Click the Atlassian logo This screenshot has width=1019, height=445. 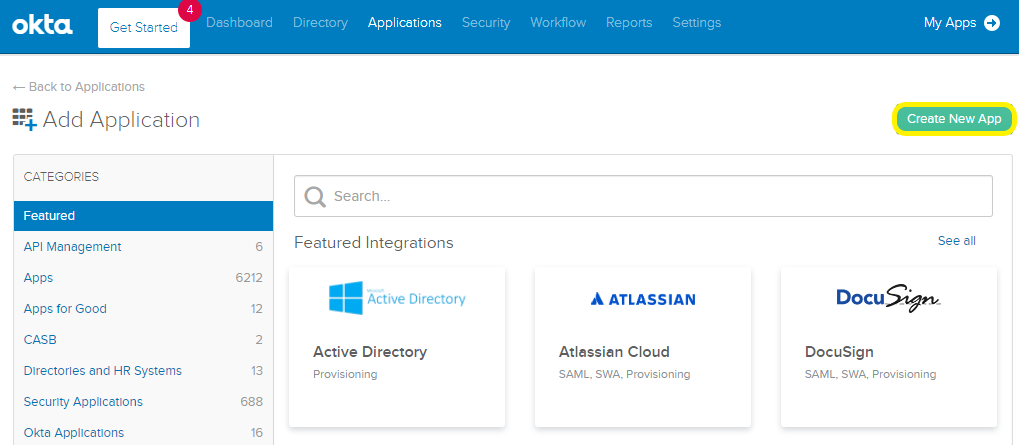(x=642, y=298)
